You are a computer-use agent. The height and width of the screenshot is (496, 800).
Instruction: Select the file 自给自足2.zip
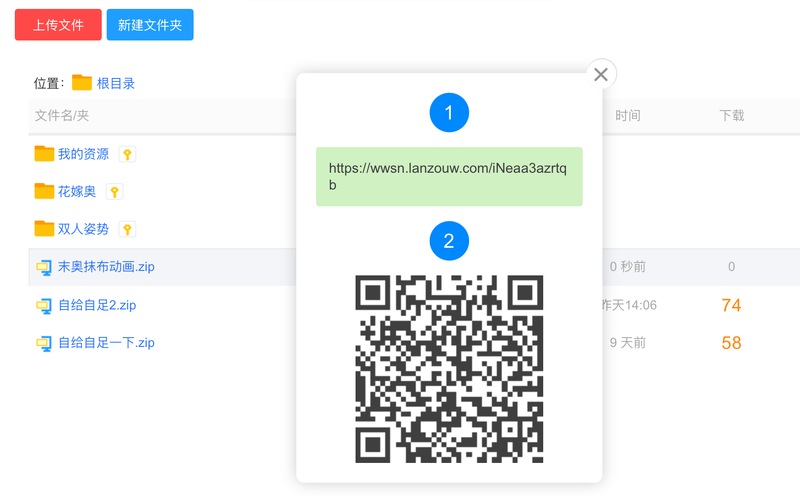click(x=97, y=305)
